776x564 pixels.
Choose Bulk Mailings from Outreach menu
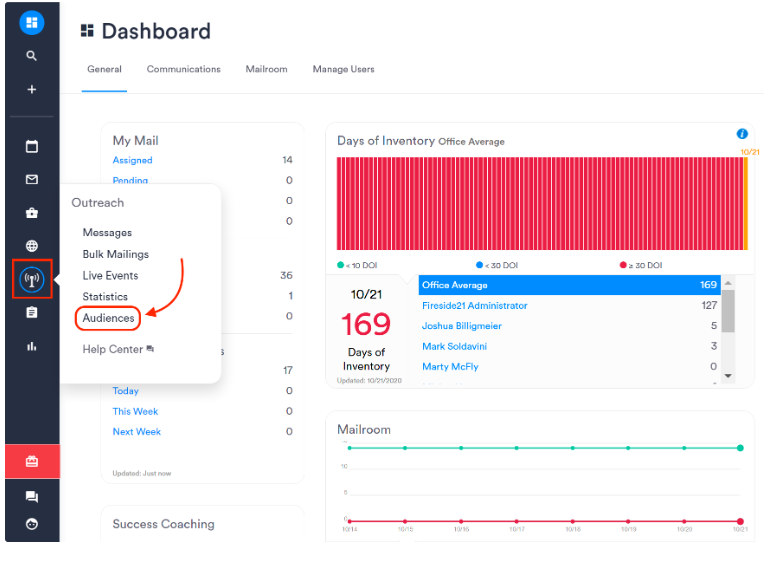tap(115, 254)
